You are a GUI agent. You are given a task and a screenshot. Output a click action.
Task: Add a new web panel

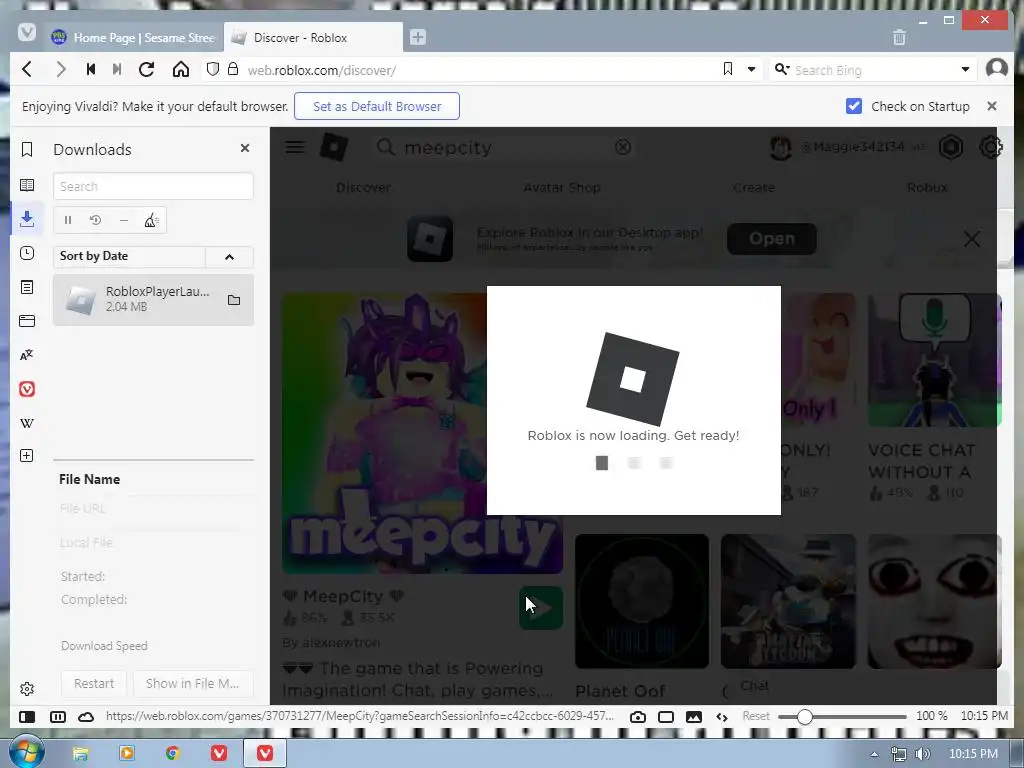(x=27, y=455)
